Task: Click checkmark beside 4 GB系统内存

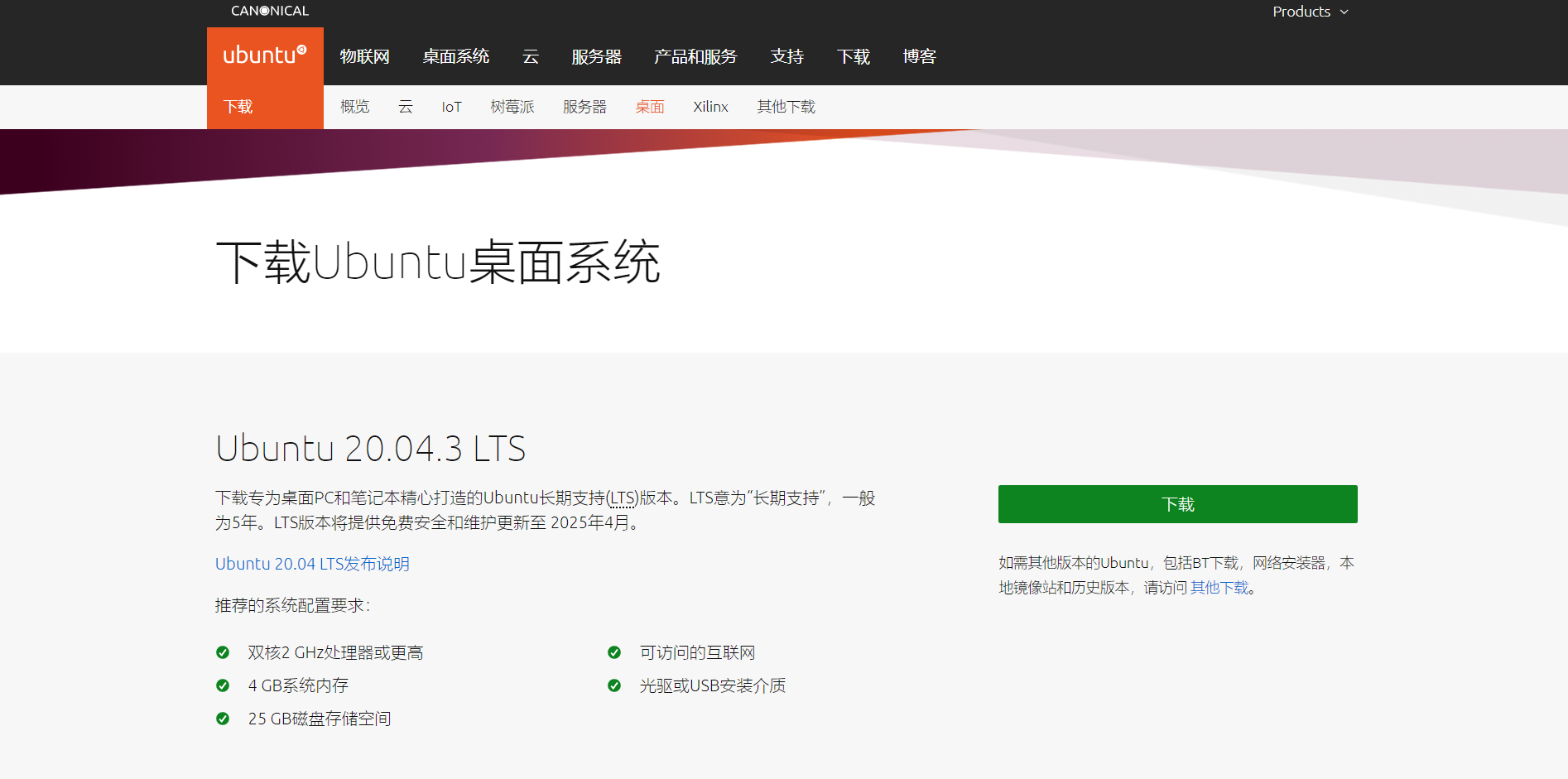Action: tap(223, 685)
